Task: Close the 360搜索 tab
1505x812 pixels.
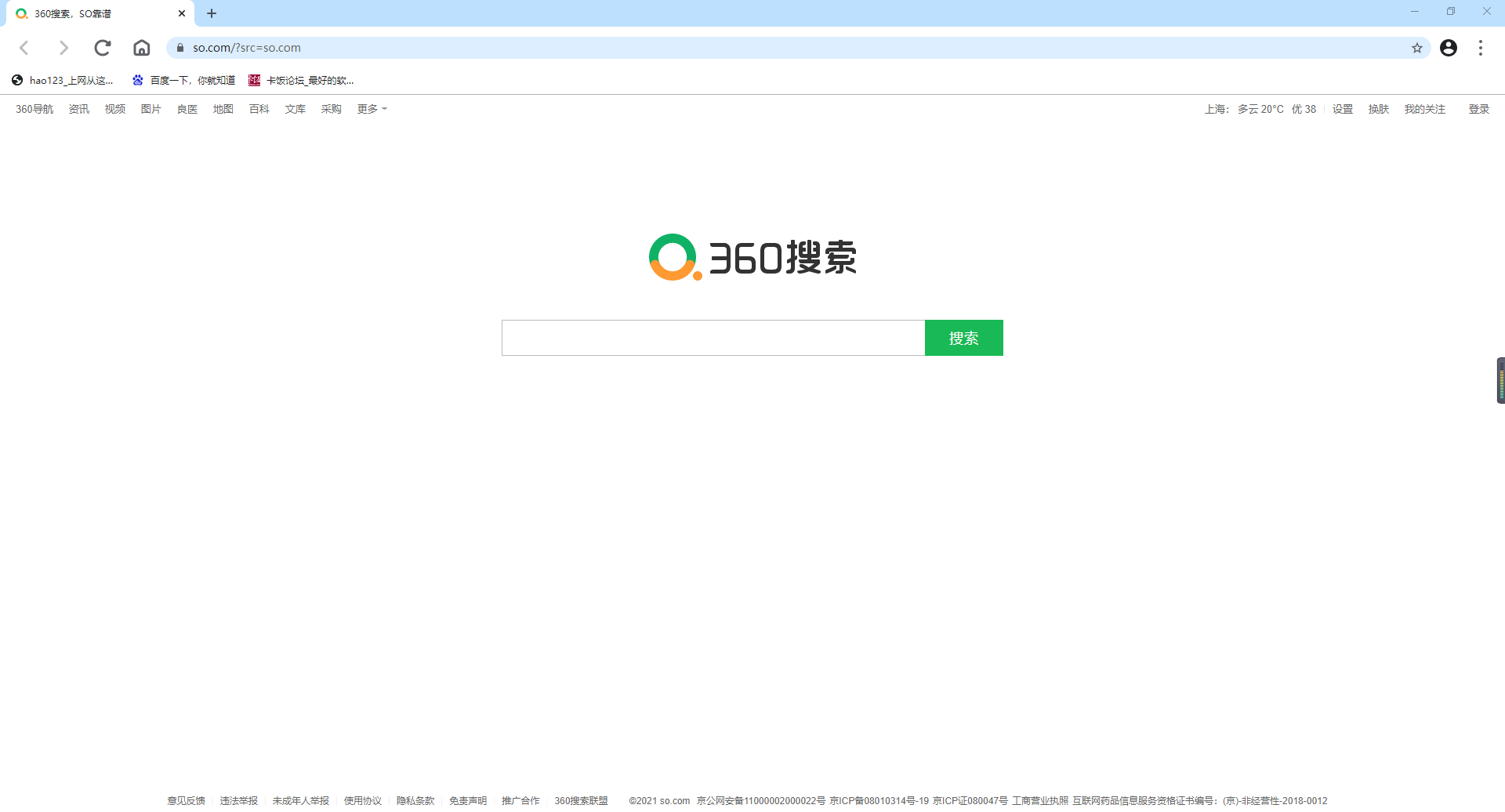Action: (x=182, y=13)
